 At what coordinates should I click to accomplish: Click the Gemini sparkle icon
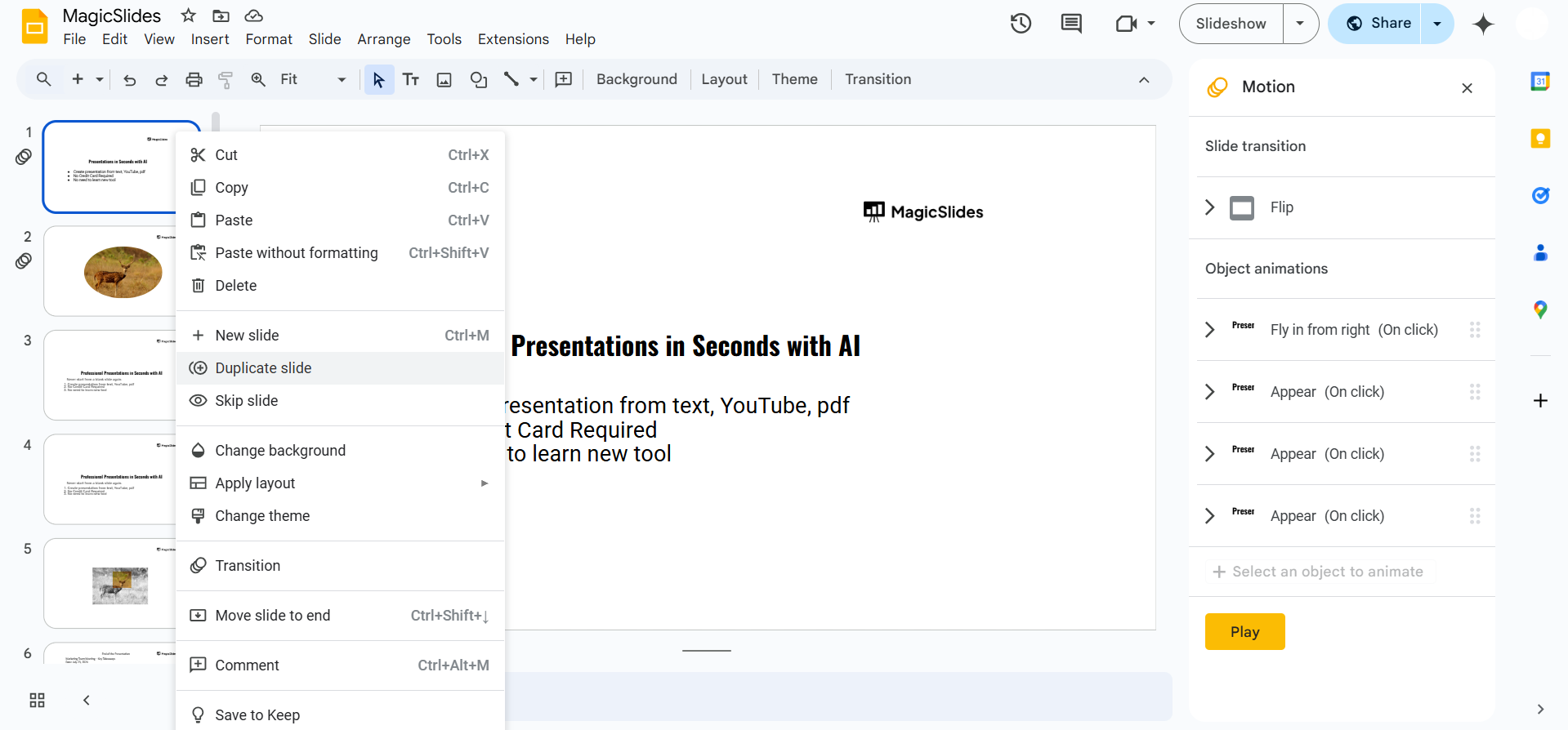click(1483, 24)
